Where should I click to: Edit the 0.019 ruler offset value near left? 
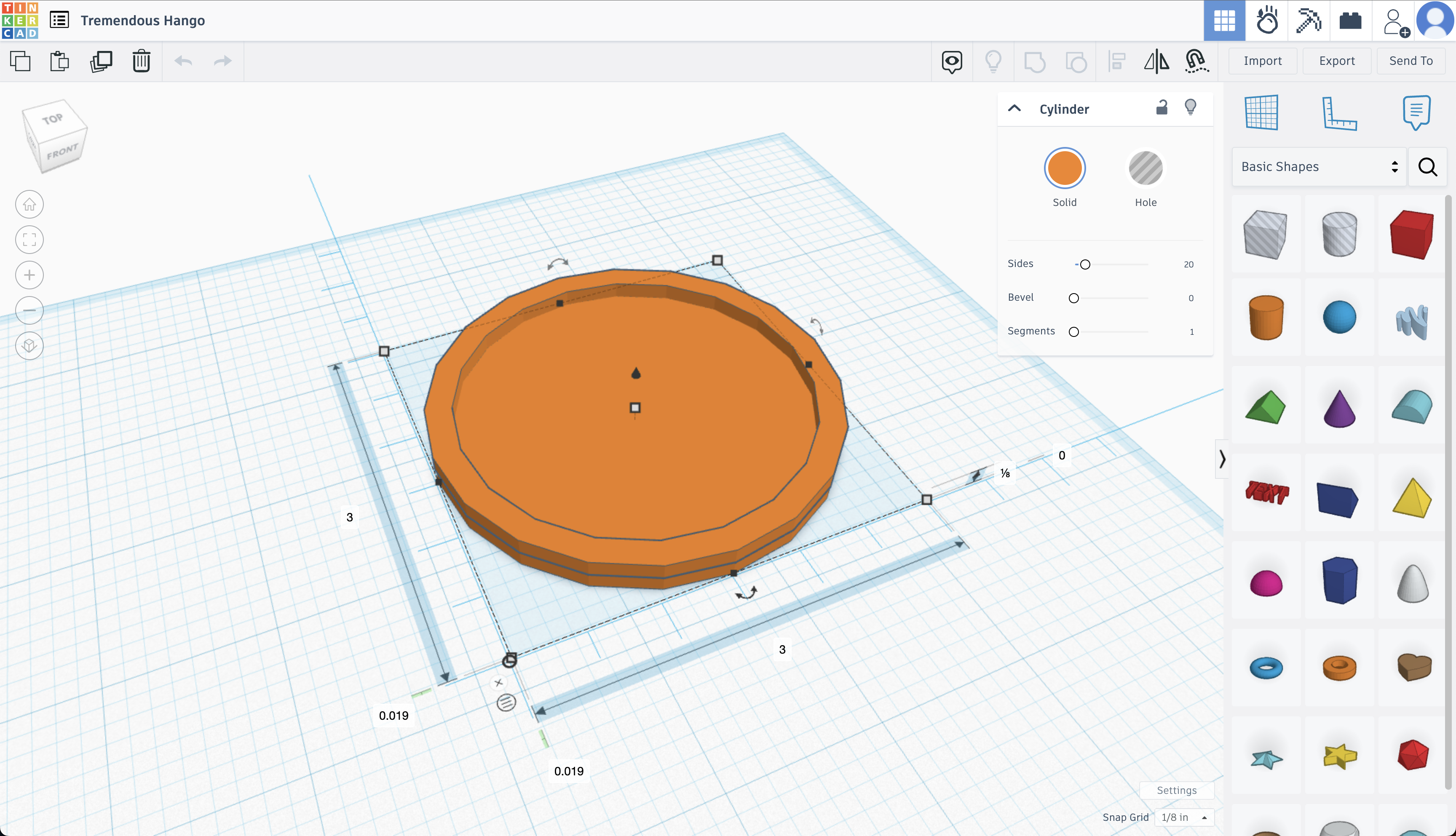[393, 716]
